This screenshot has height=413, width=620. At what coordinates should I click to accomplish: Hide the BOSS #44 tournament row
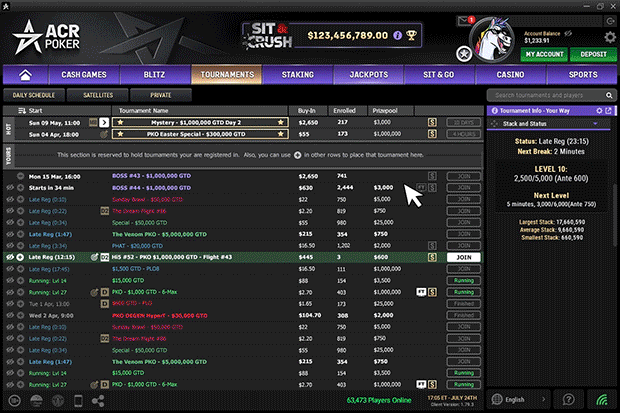tap(10, 188)
